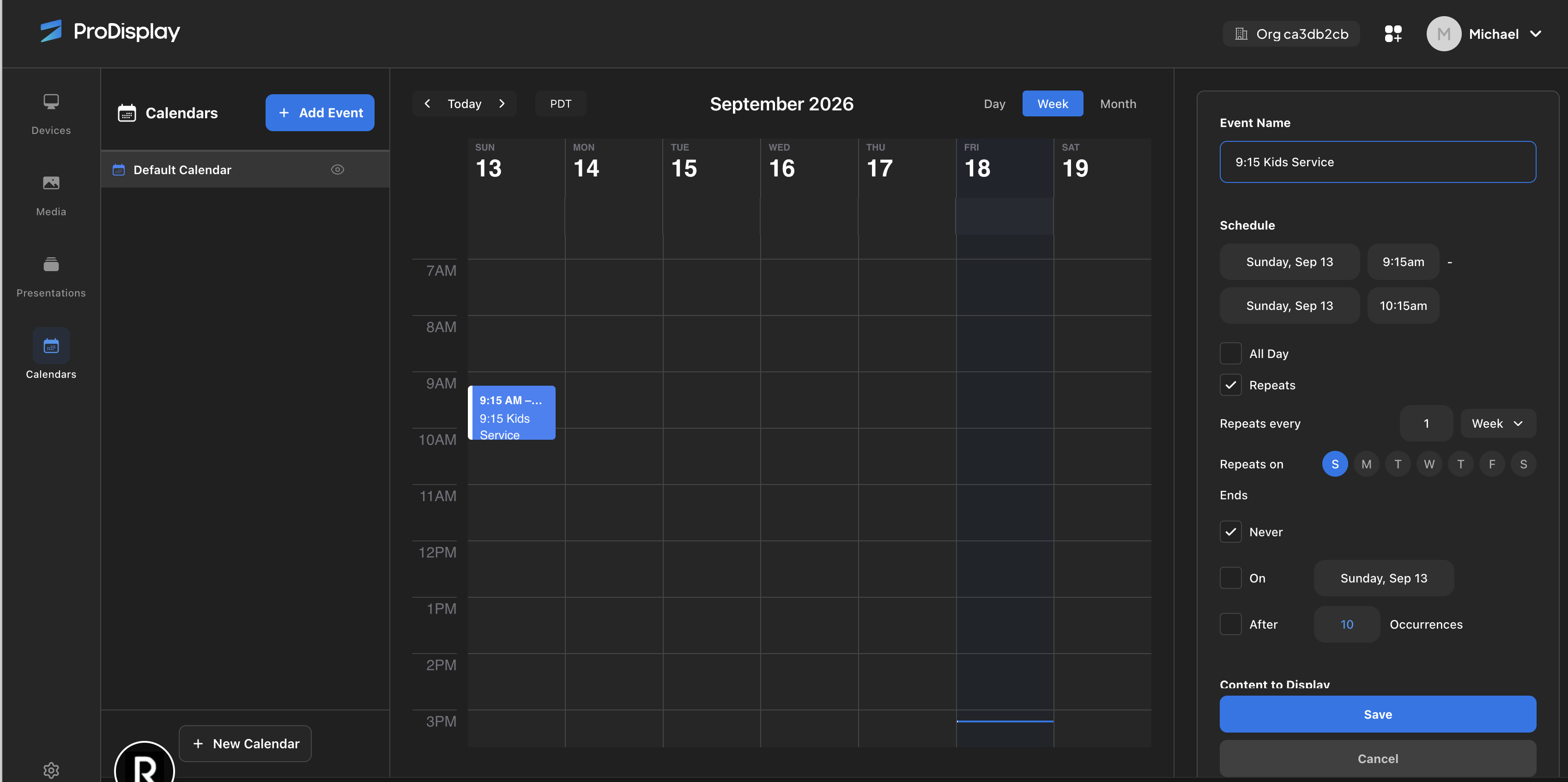The width and height of the screenshot is (1568, 782).
Task: Toggle Monday in Repeats on
Action: pyautogui.click(x=1367, y=464)
